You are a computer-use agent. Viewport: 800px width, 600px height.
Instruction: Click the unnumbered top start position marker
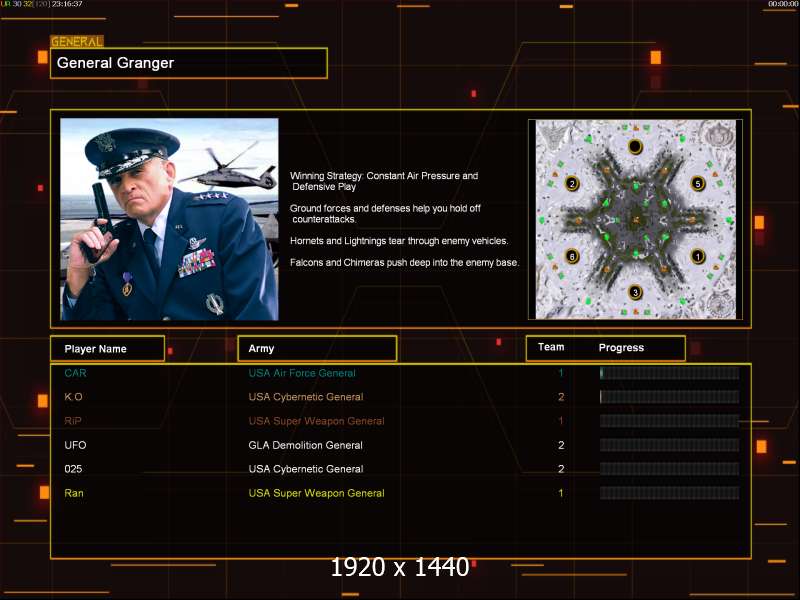(635, 147)
